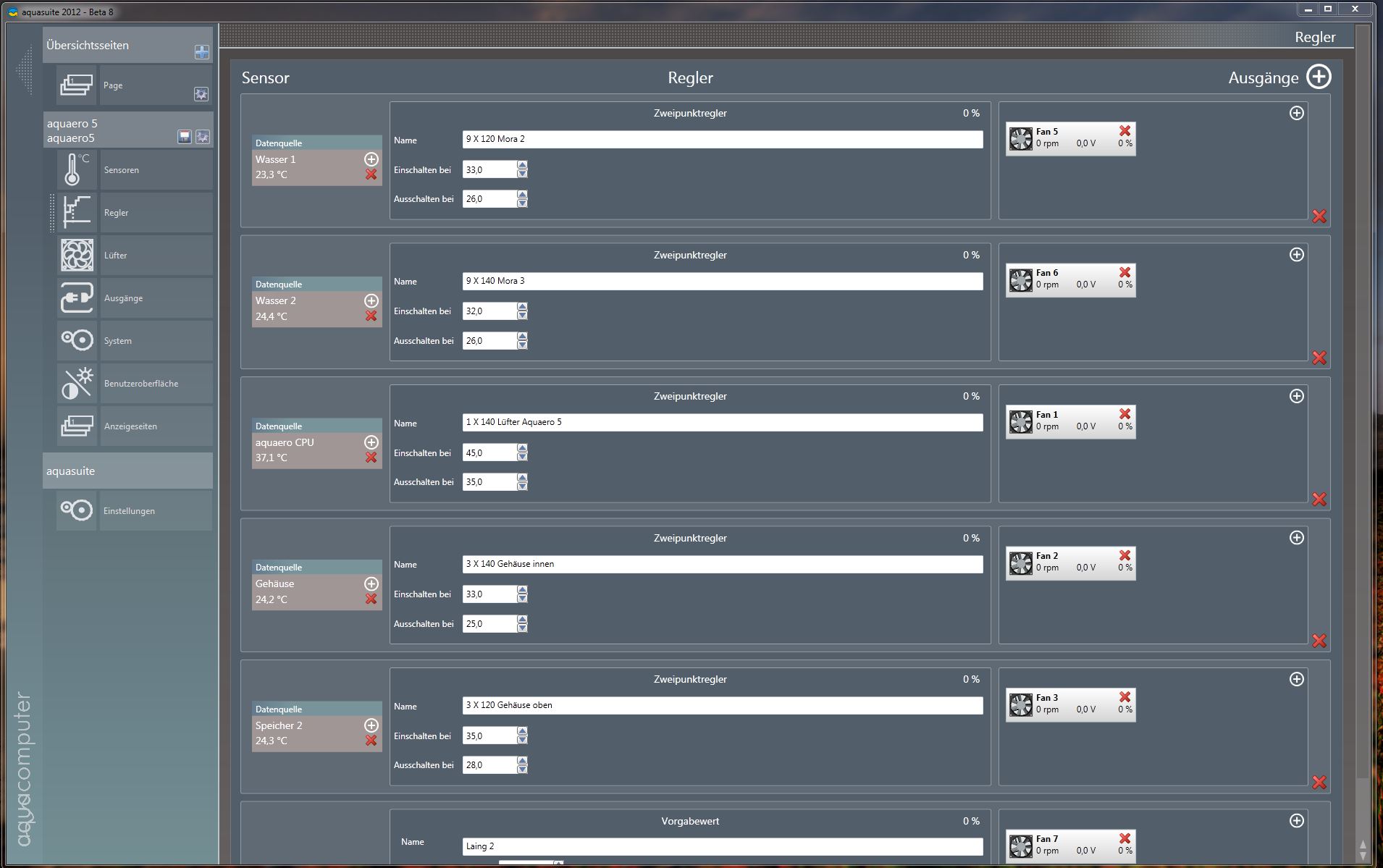Collapse the sidebar with dotted arrow handle
The height and width of the screenshot is (868, 1383).
pyautogui.click(x=26, y=70)
